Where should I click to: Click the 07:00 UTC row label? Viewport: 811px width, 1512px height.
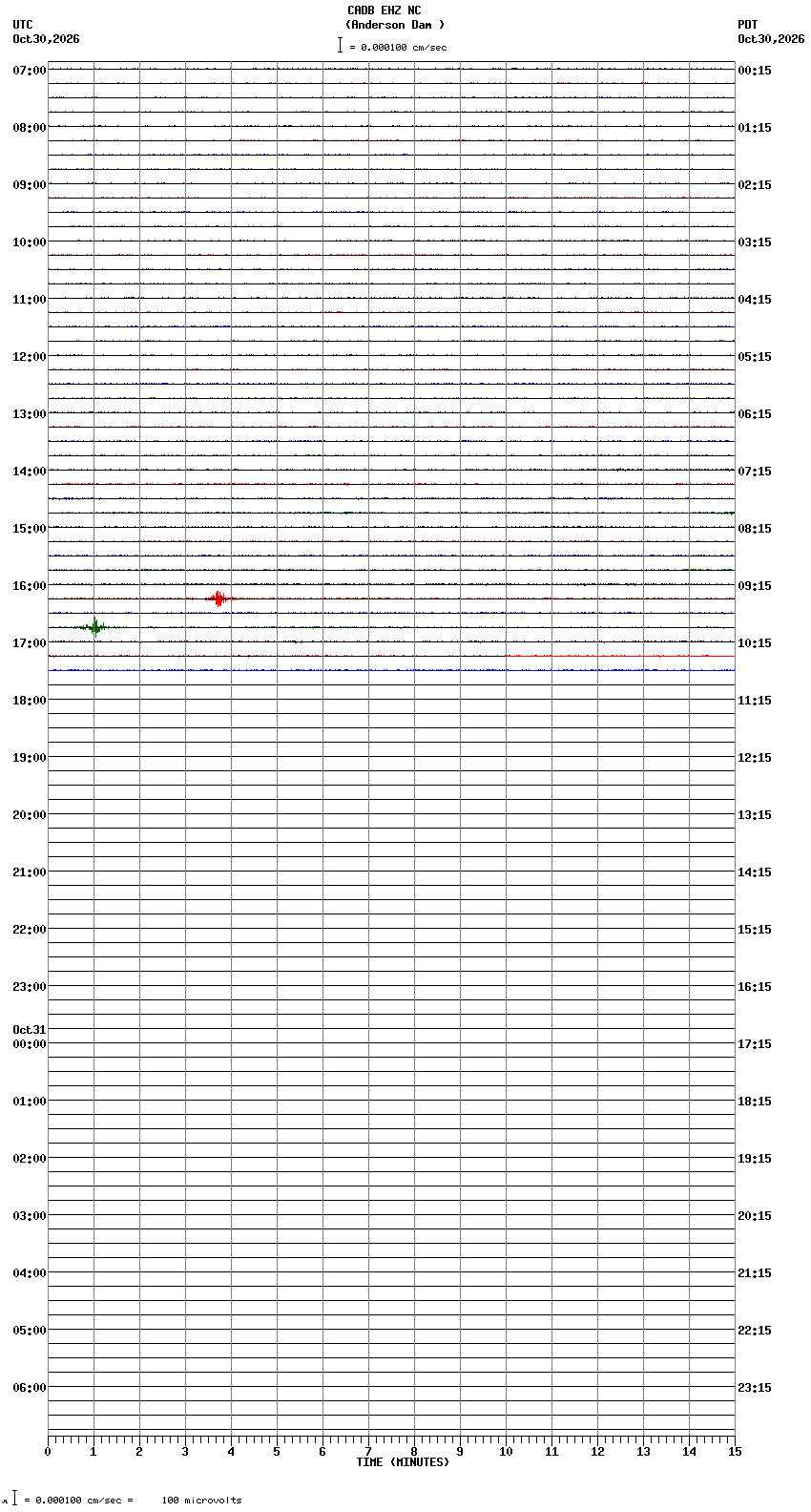point(30,71)
